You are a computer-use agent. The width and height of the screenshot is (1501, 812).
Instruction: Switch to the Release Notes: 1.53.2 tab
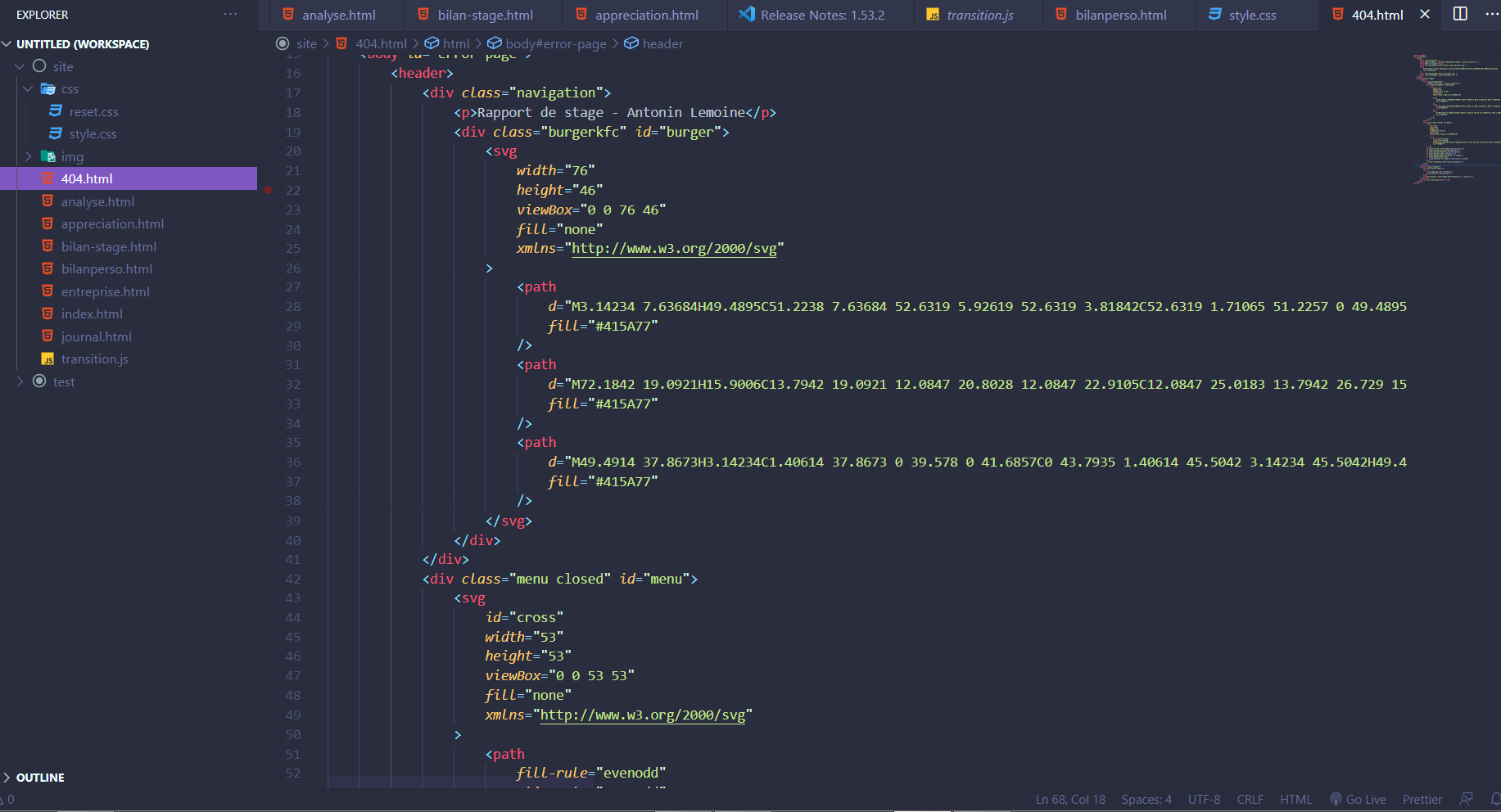click(x=822, y=15)
